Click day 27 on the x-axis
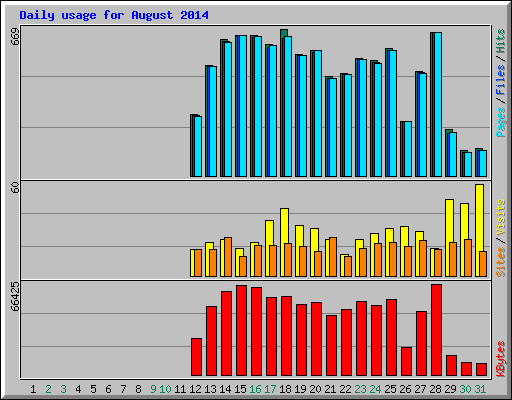The height and width of the screenshot is (400, 512). coord(420,389)
